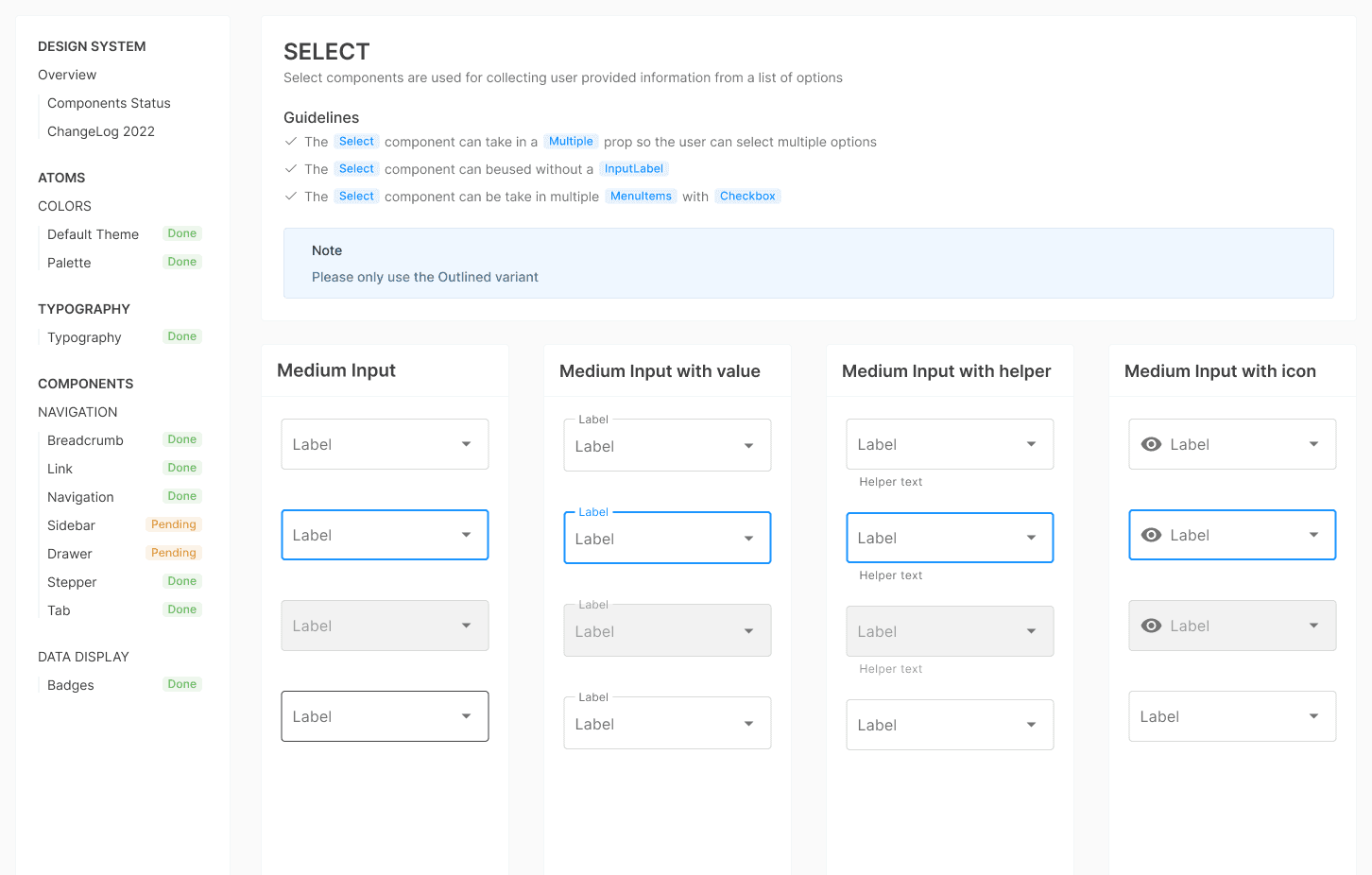Screen dimensions: 1372x875
Task: Open Components Status page
Action: click(x=109, y=103)
